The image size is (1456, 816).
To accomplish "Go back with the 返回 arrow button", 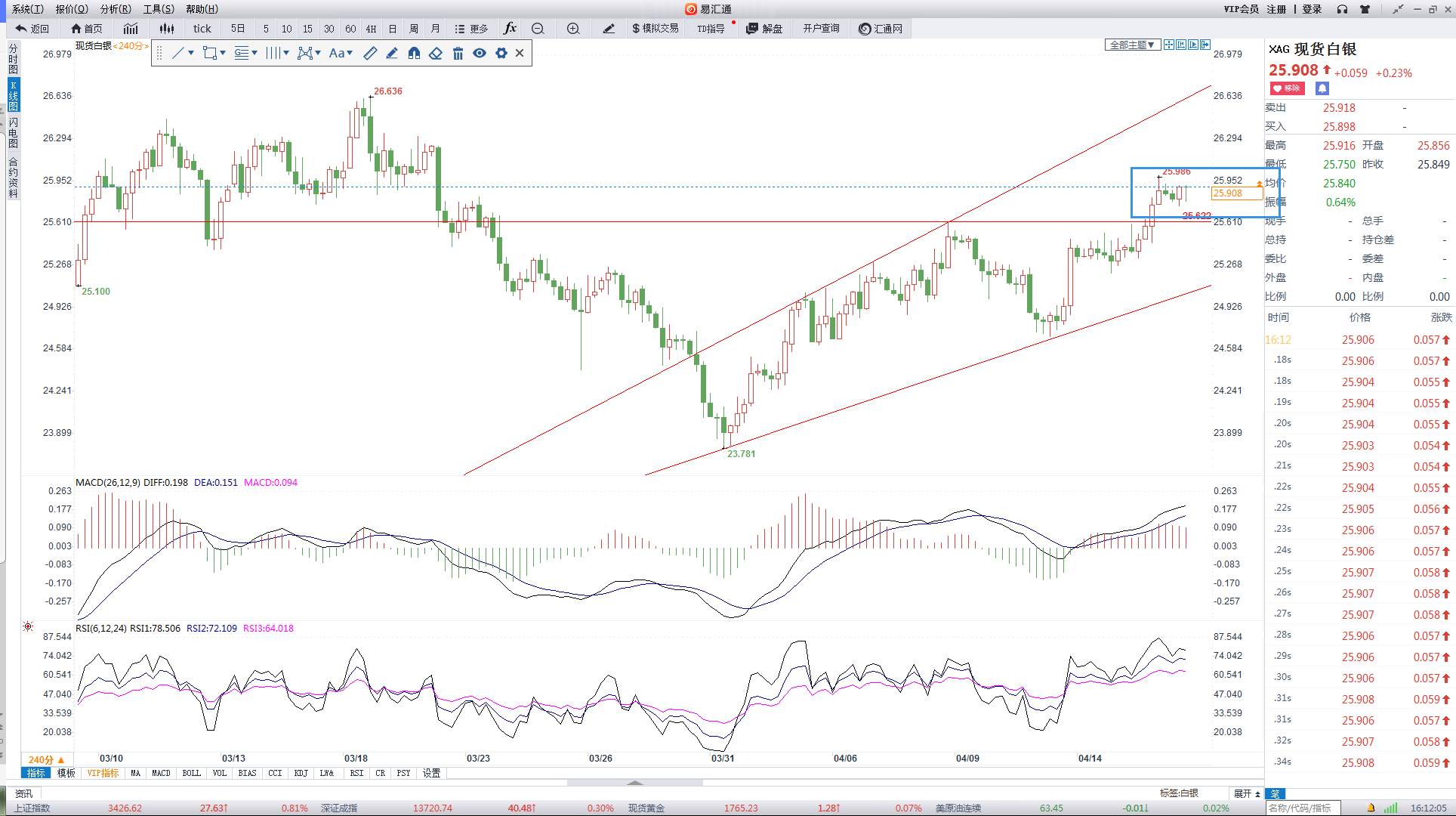I will [32, 29].
